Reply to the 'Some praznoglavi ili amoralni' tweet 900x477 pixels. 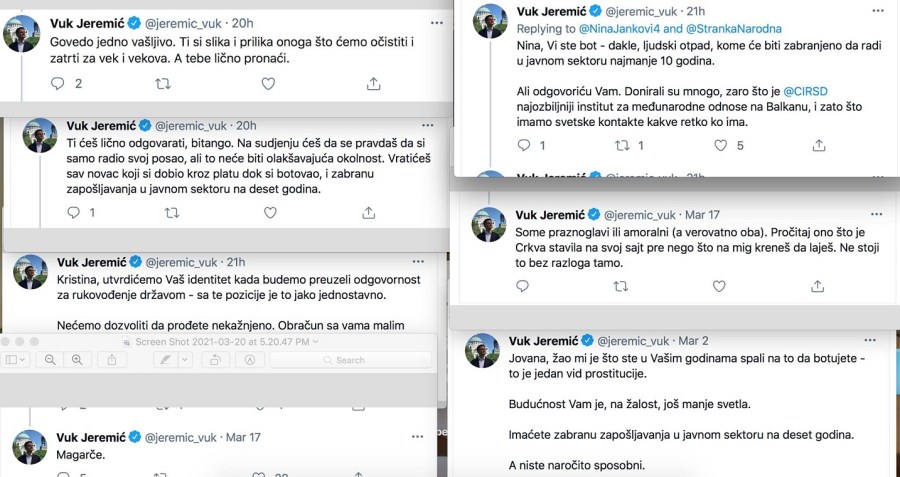coord(522,286)
